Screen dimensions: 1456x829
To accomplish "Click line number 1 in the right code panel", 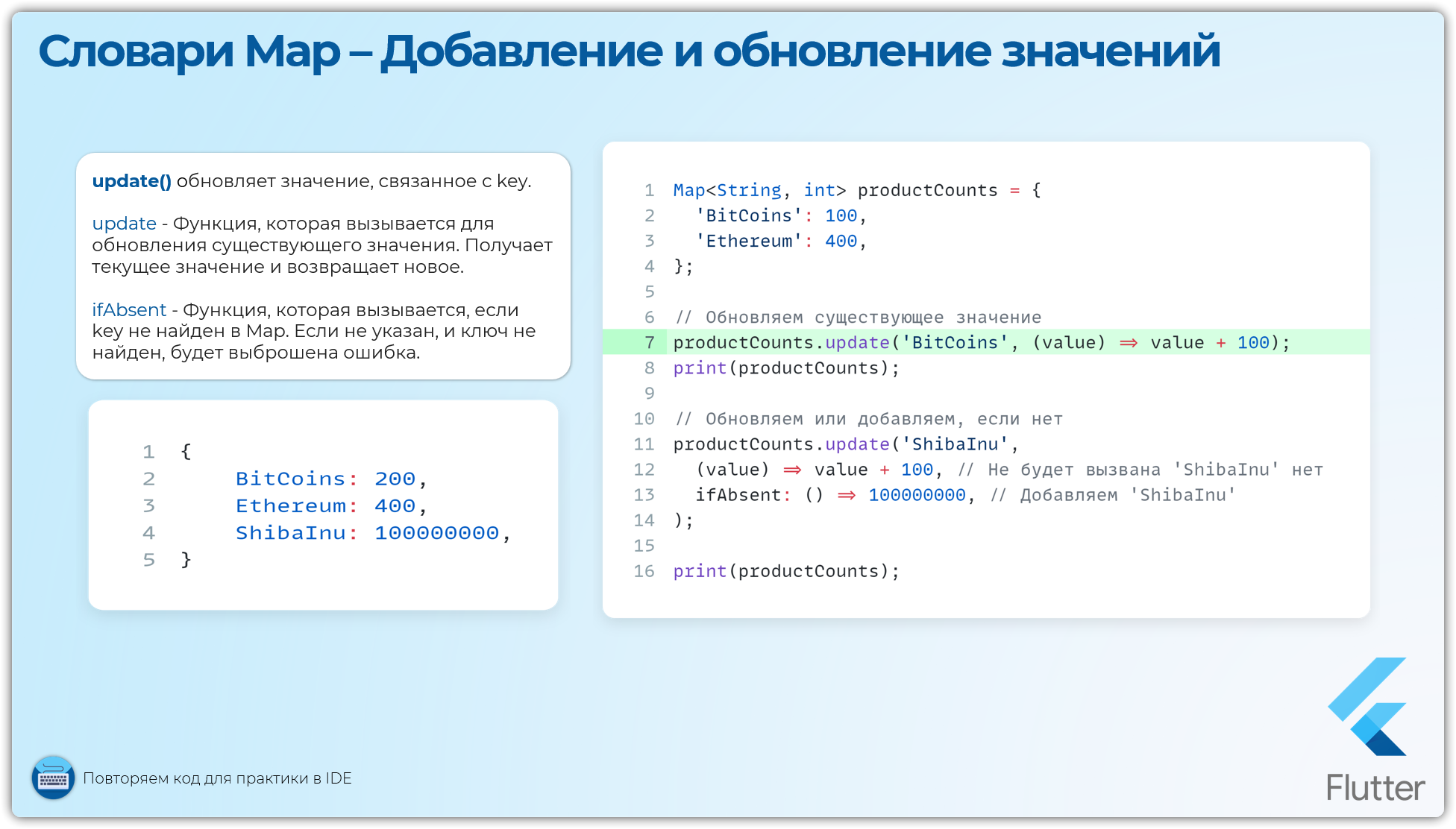I will tap(648, 190).
